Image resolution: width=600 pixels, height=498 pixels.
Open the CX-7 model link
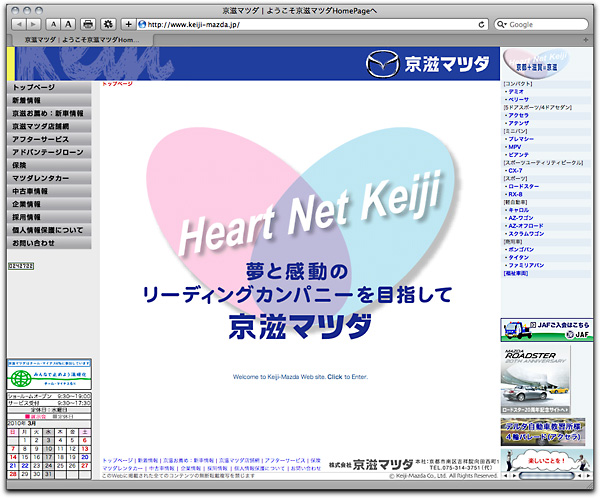(516, 171)
